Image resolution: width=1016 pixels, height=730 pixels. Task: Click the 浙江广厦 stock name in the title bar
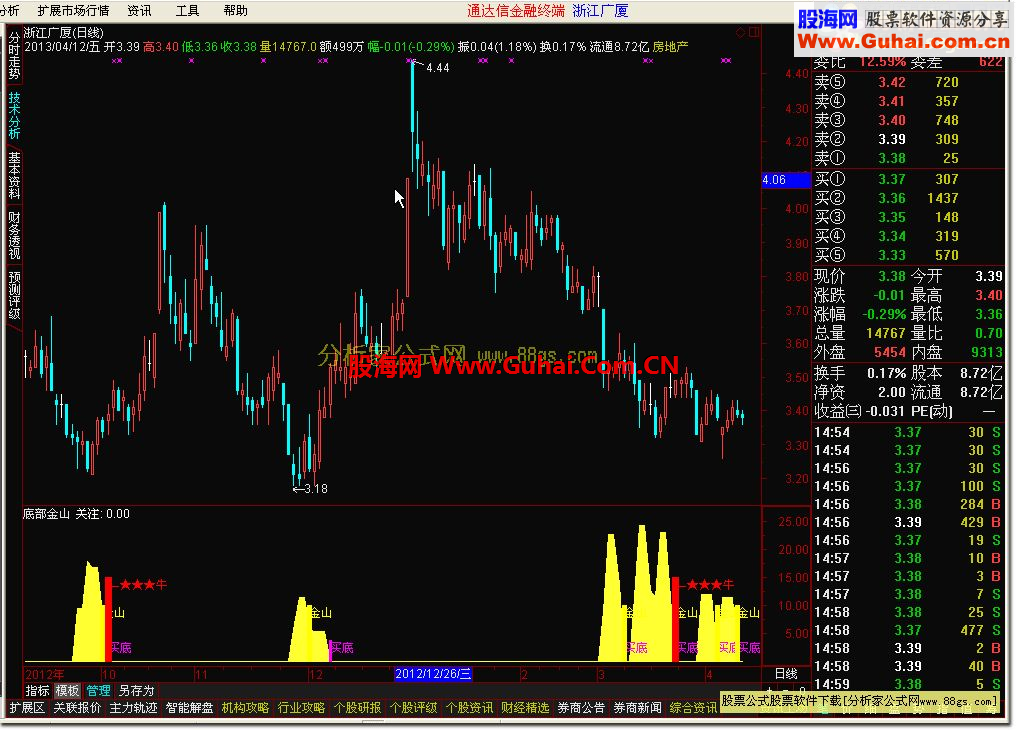click(600, 11)
